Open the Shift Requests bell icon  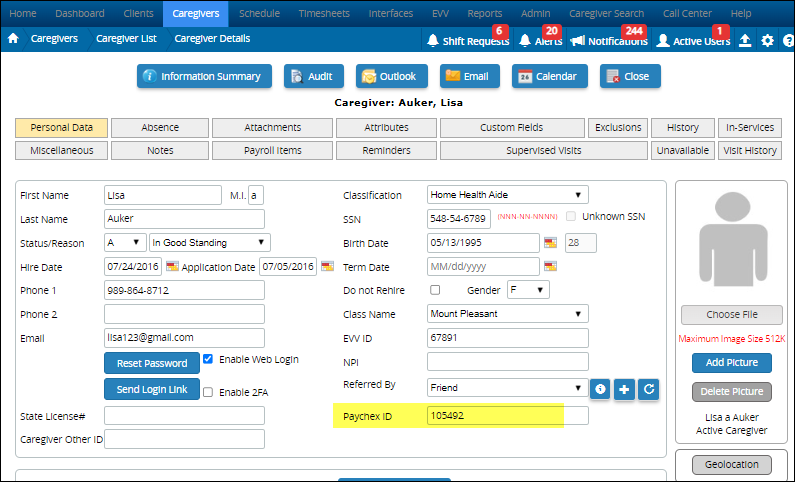[x=432, y=41]
